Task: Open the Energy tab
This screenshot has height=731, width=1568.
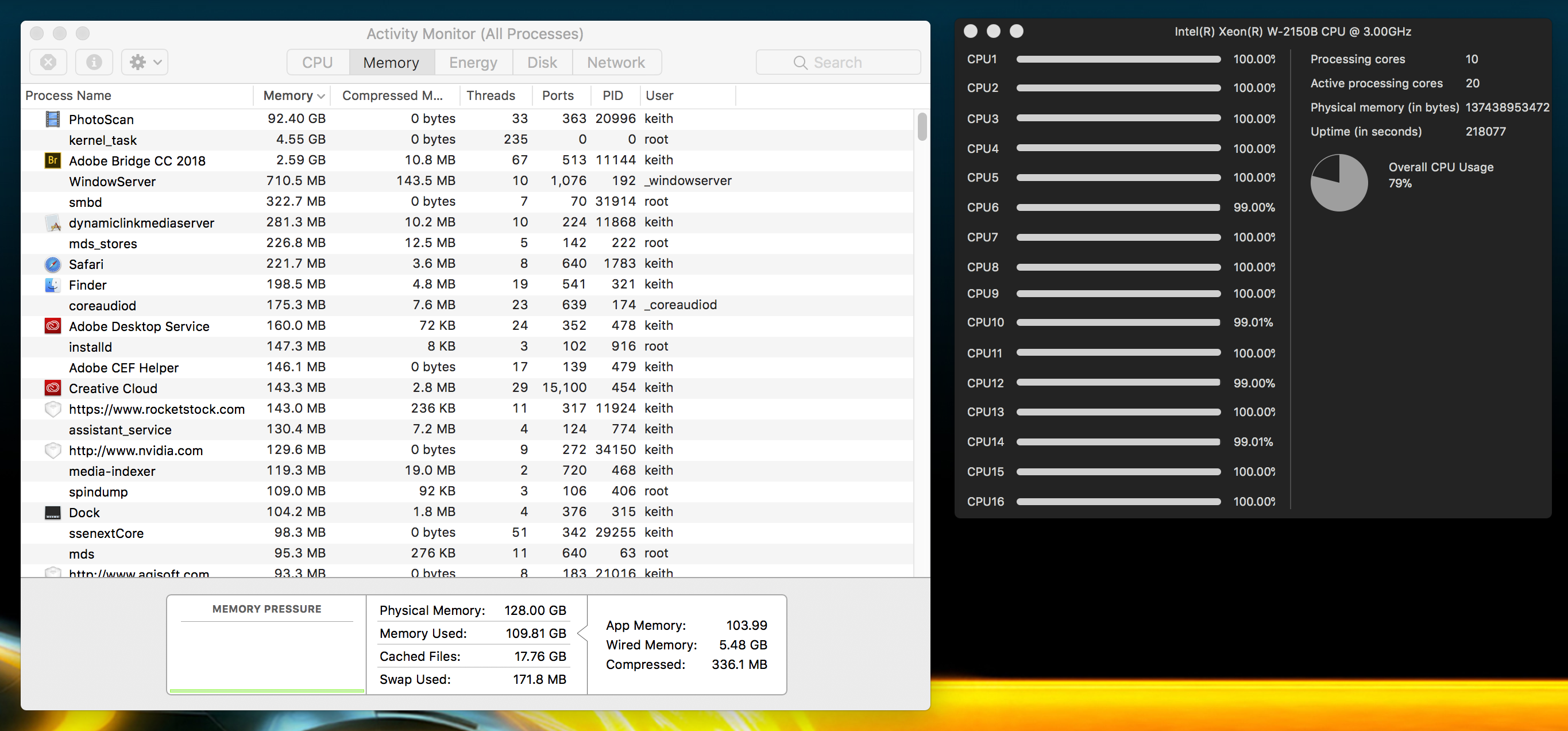Action: point(473,62)
